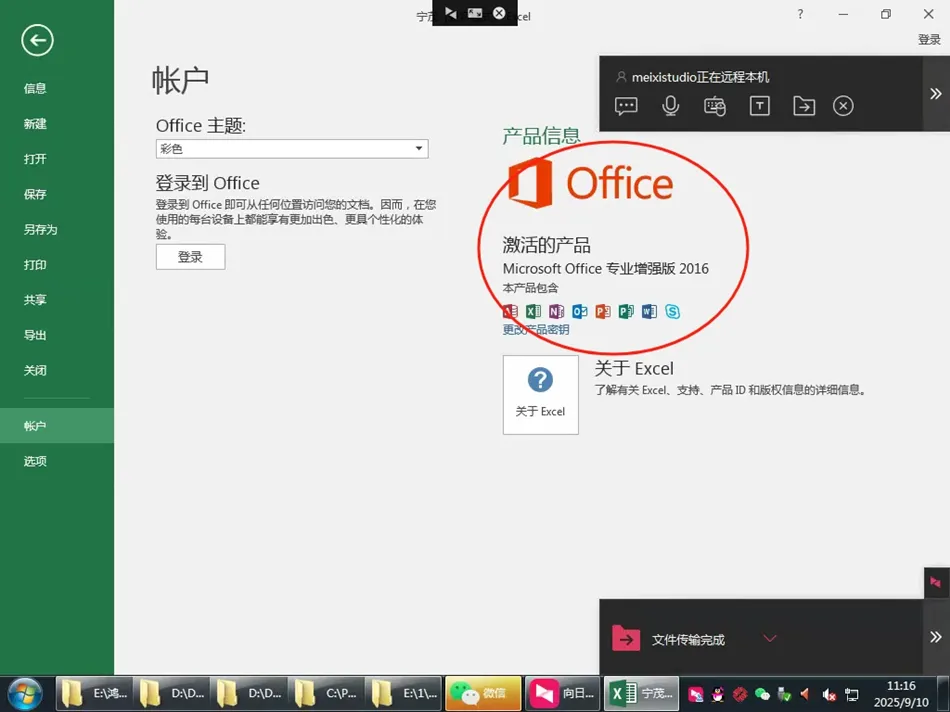Expand the 文件传输完成 details chevron
Screen dimensions: 950x712
770,639
